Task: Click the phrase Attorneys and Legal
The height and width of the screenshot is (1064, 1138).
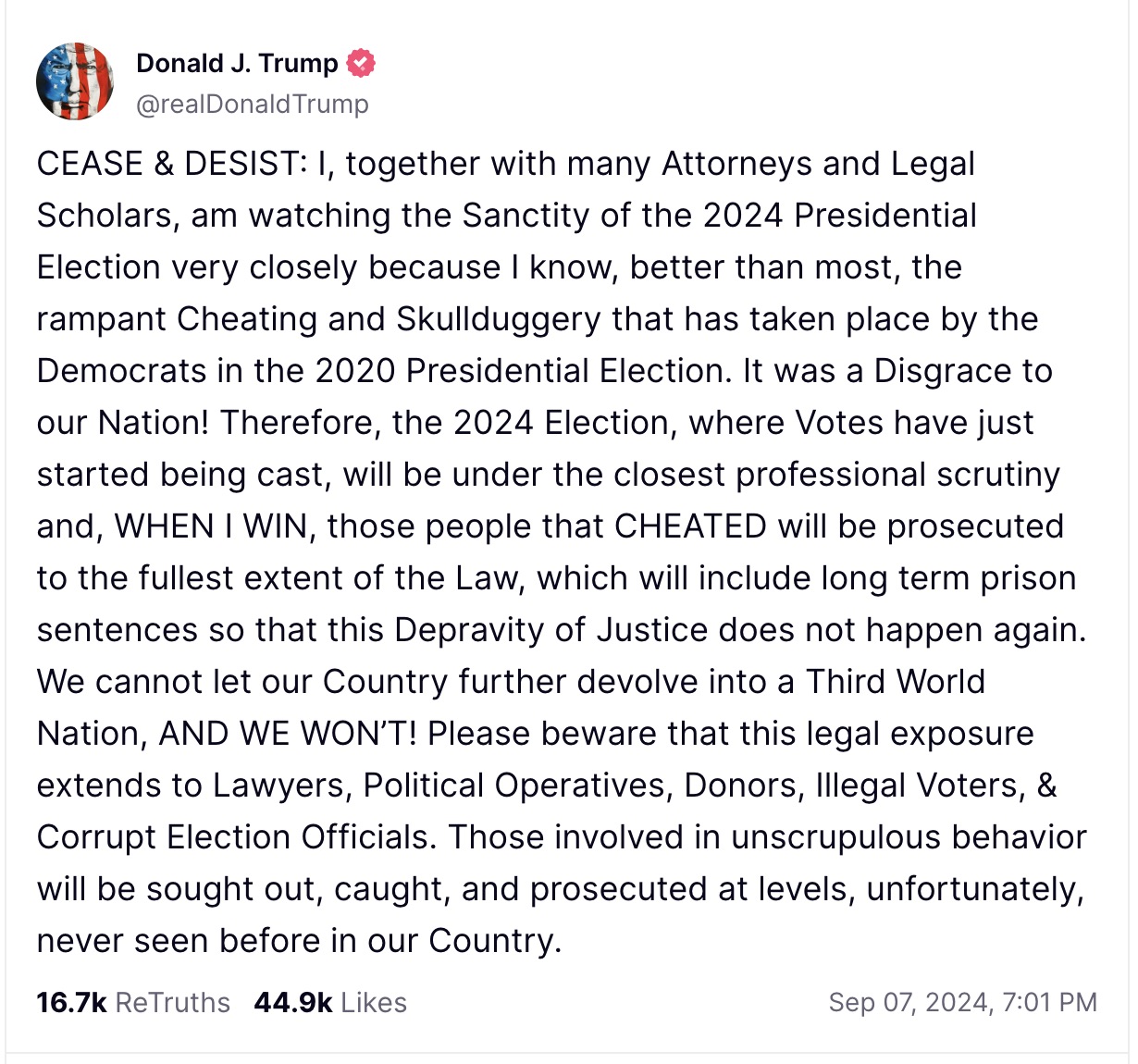Action: pos(819,164)
